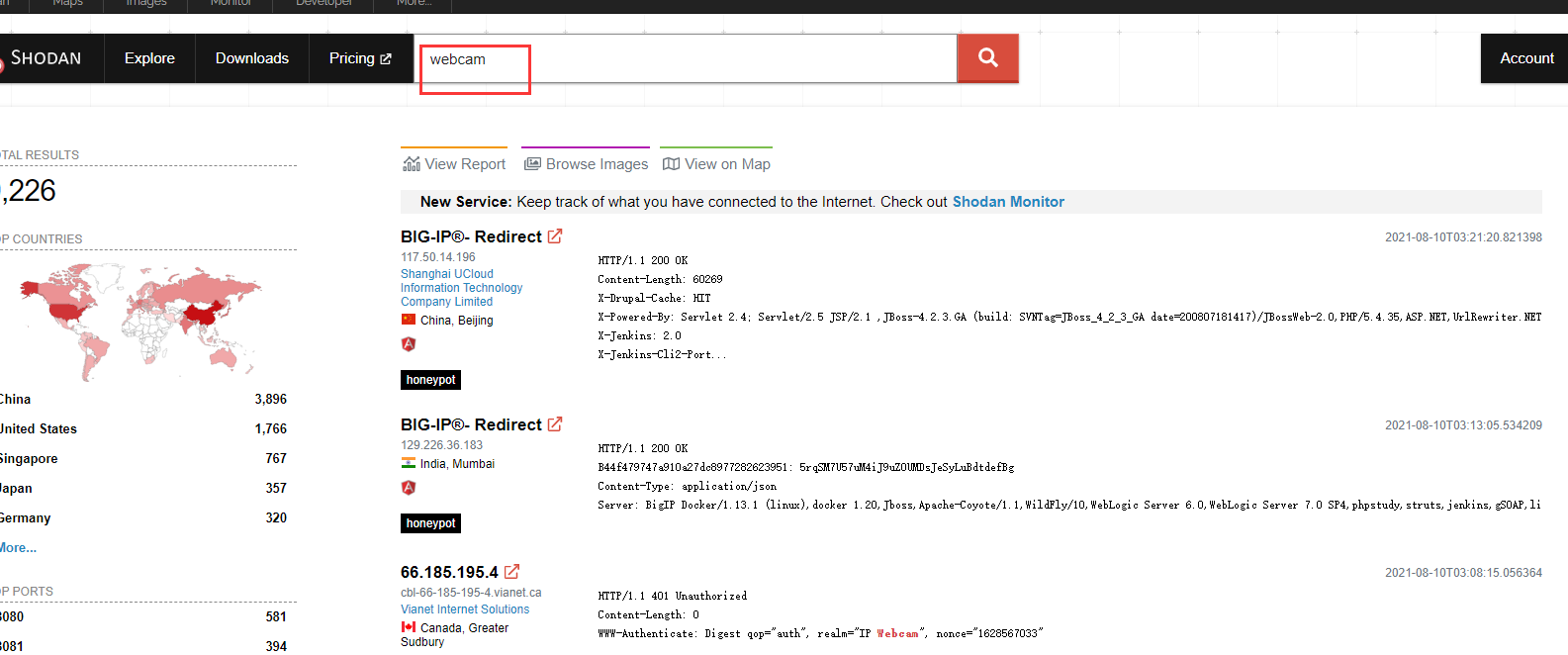This screenshot has width=1568, height=655.
Task: Click the honeypot tag on first result
Action: pos(430,380)
